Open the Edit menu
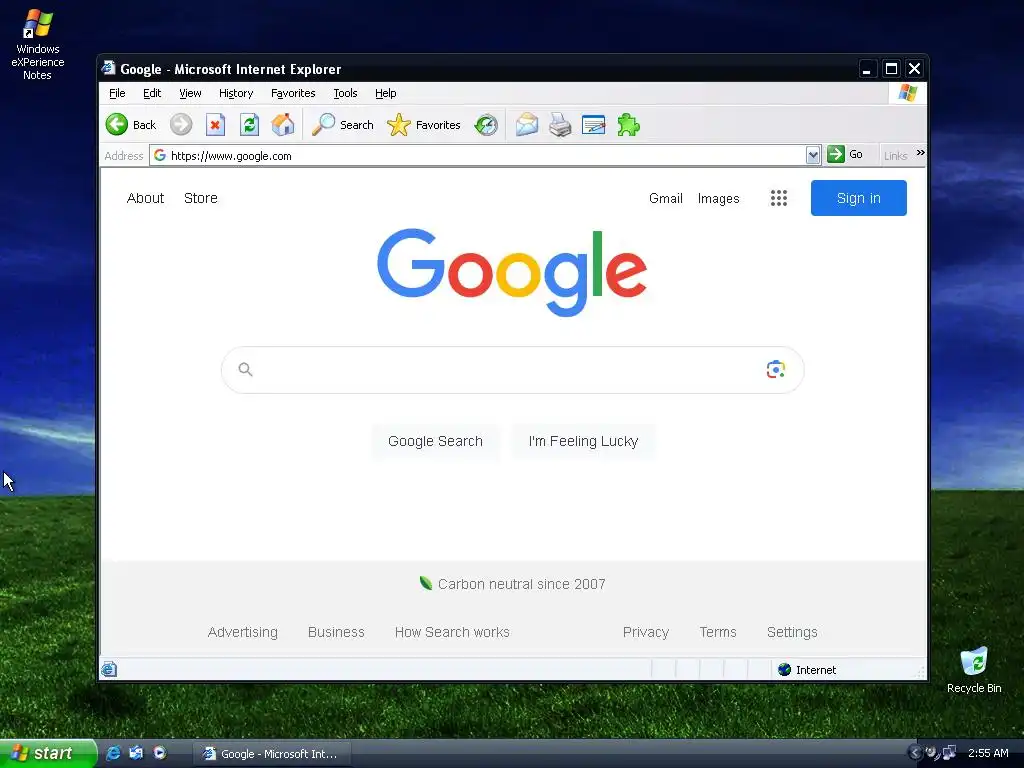The width and height of the screenshot is (1024, 768). [x=152, y=93]
